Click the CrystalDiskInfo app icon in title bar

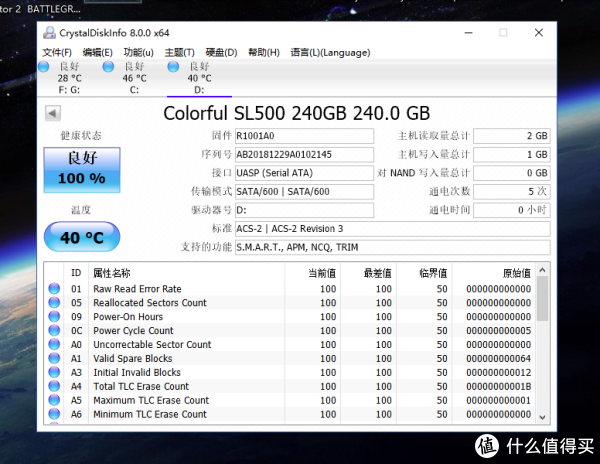[49, 33]
